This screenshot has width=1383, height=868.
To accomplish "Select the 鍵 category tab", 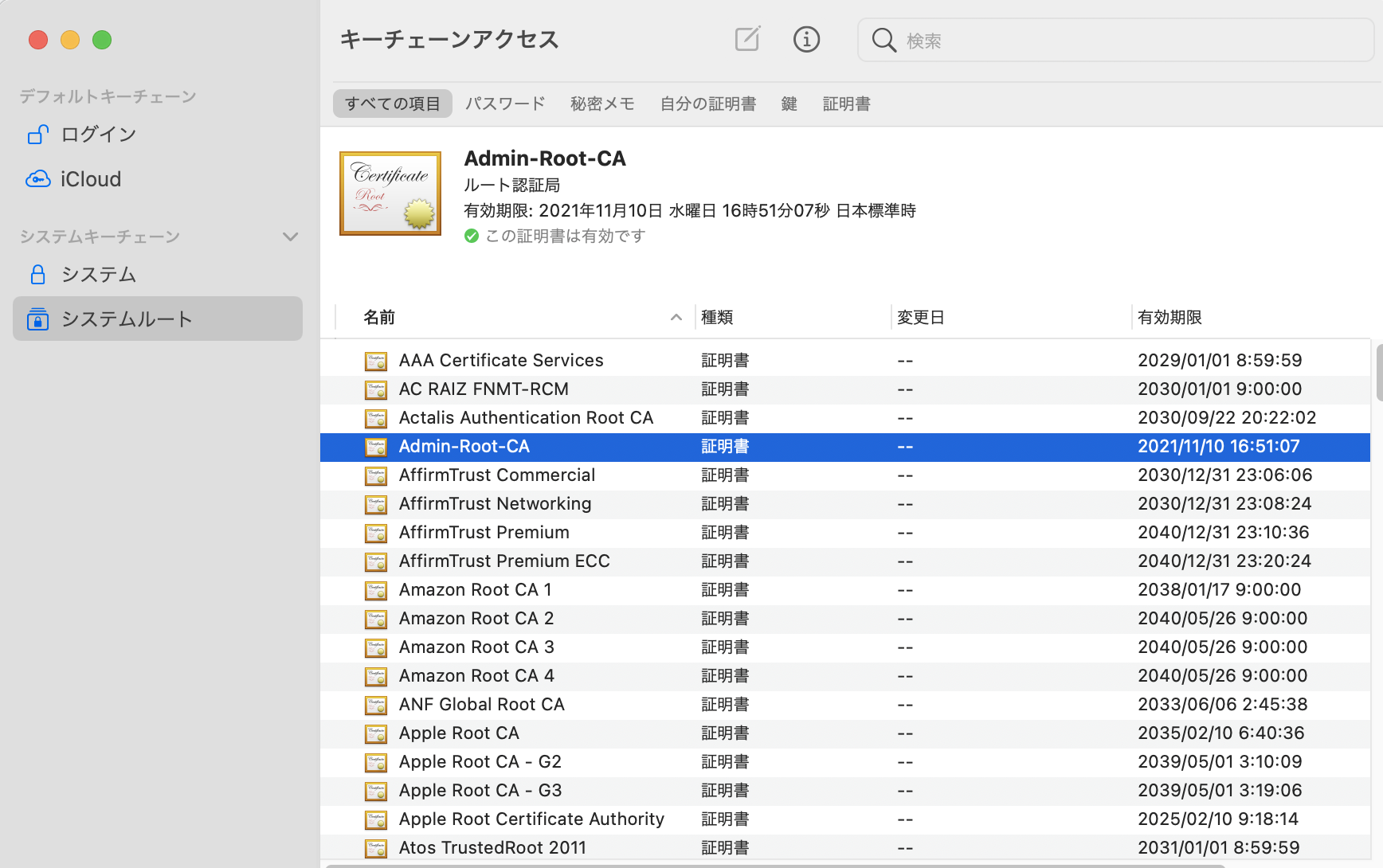I will [789, 104].
